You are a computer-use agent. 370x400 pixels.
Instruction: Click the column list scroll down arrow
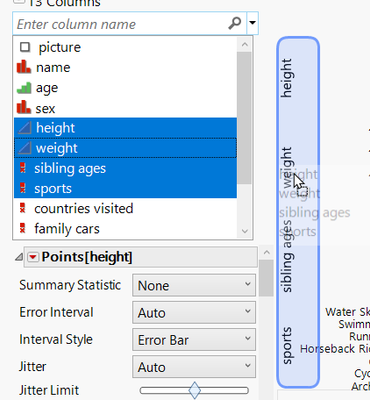[245, 231]
